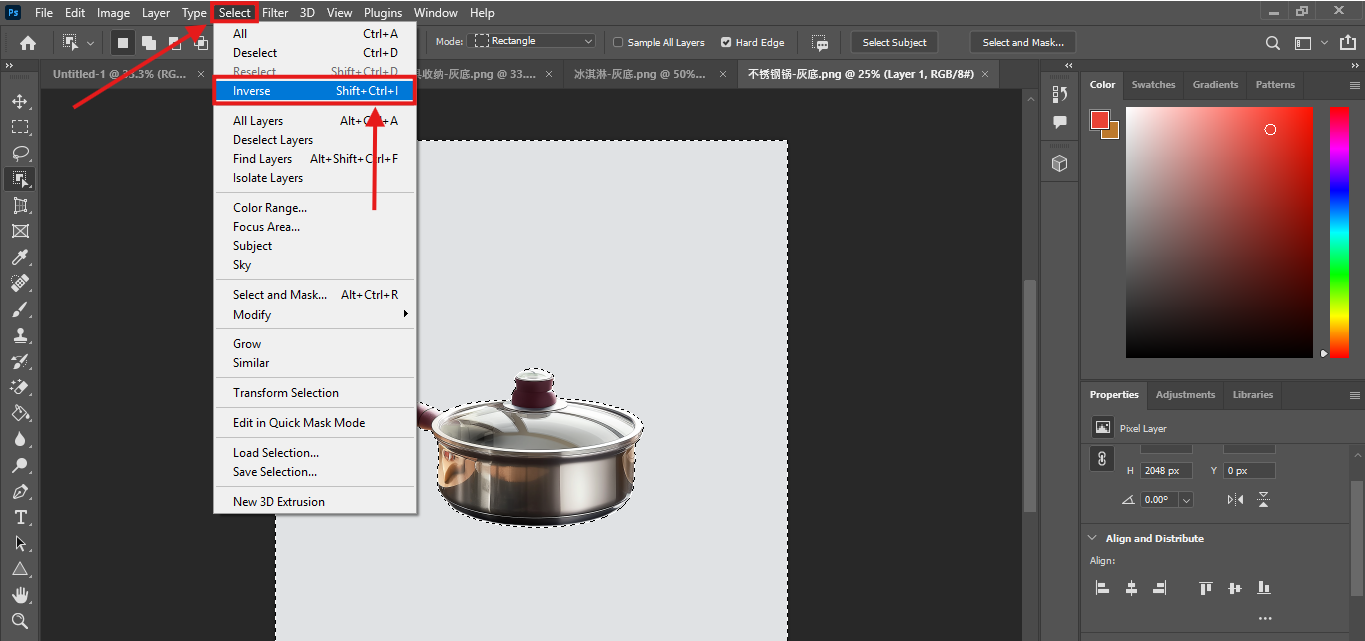Open the feedback speech bubble icon

pyautogui.click(x=820, y=43)
